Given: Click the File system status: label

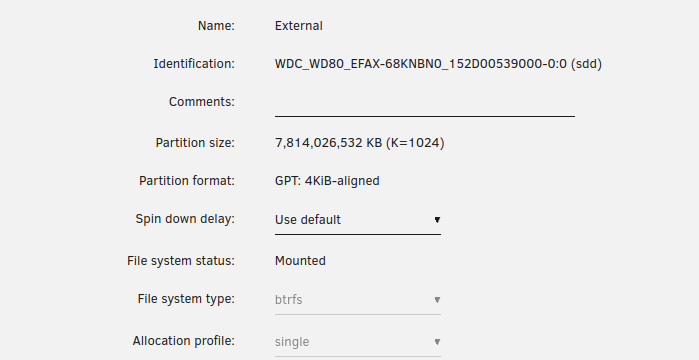Looking at the screenshot, I should pyautogui.click(x=181, y=261).
